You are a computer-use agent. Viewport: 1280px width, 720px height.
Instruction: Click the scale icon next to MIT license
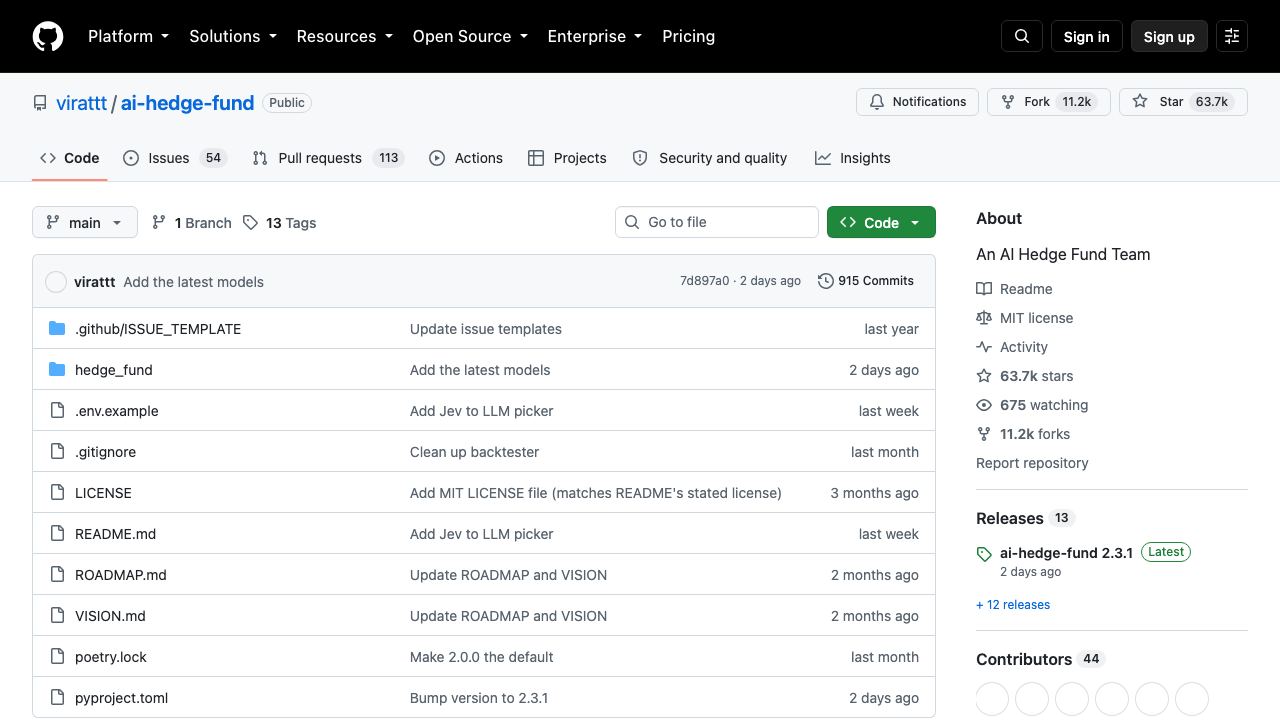[x=984, y=318]
